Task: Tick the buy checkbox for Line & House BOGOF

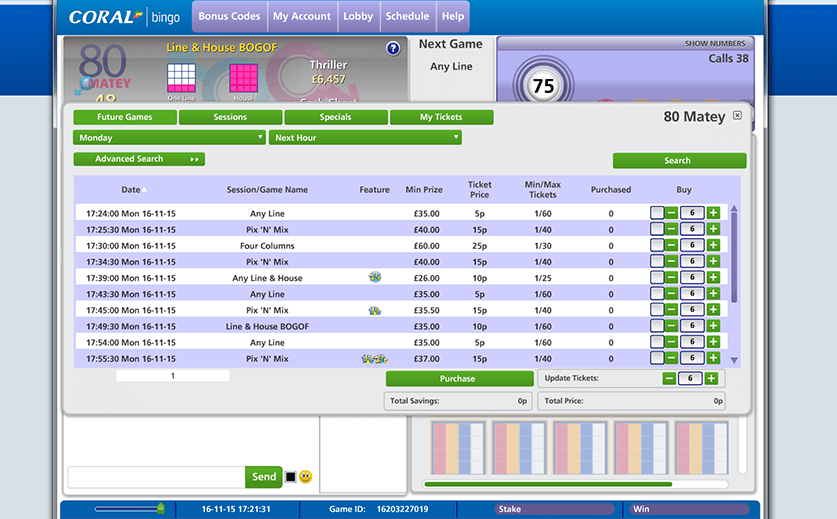Action: pyautogui.click(x=657, y=326)
